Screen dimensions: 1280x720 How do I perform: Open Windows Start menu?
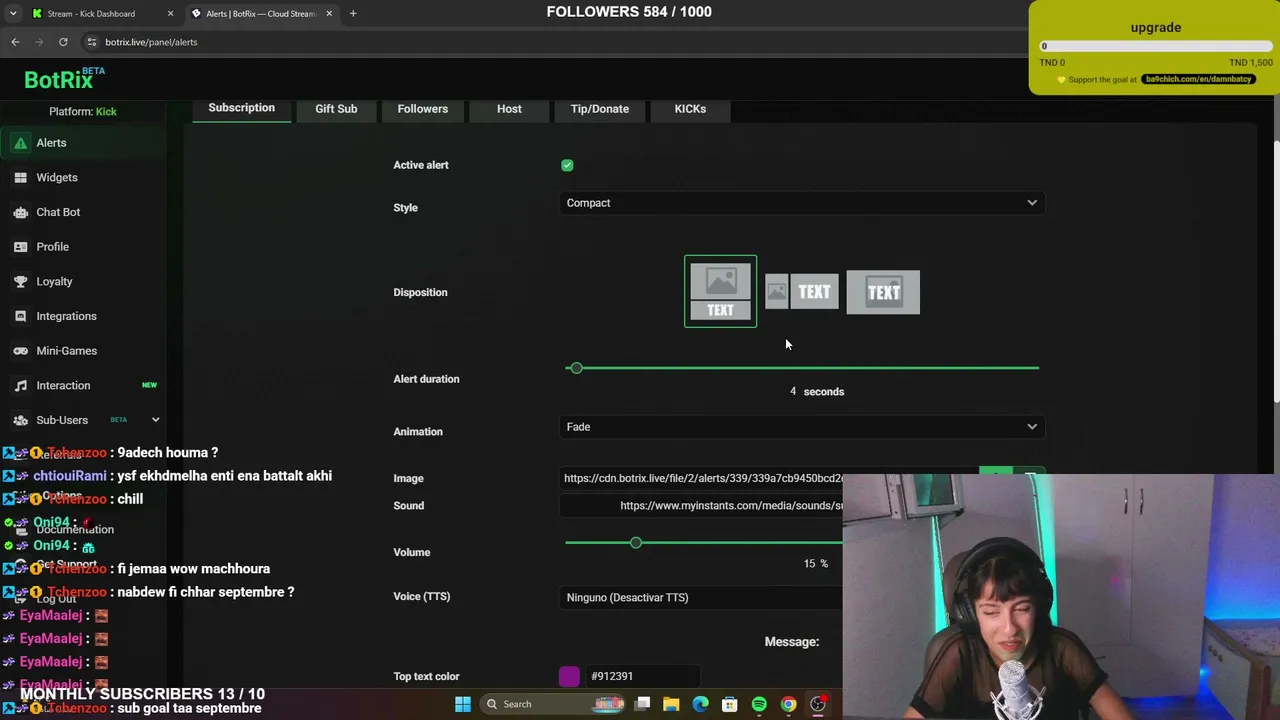tap(463, 704)
